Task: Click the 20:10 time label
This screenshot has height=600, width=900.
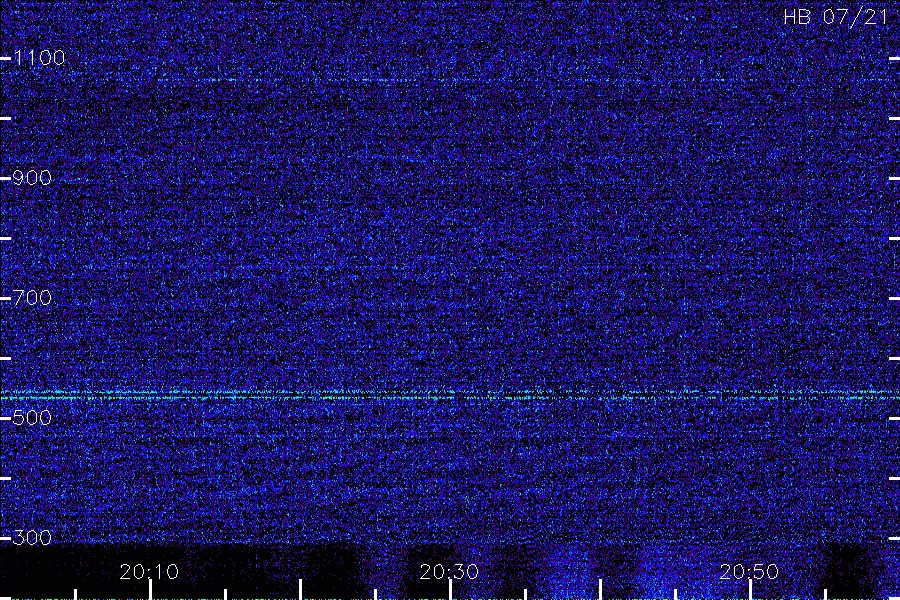Action: (149, 572)
